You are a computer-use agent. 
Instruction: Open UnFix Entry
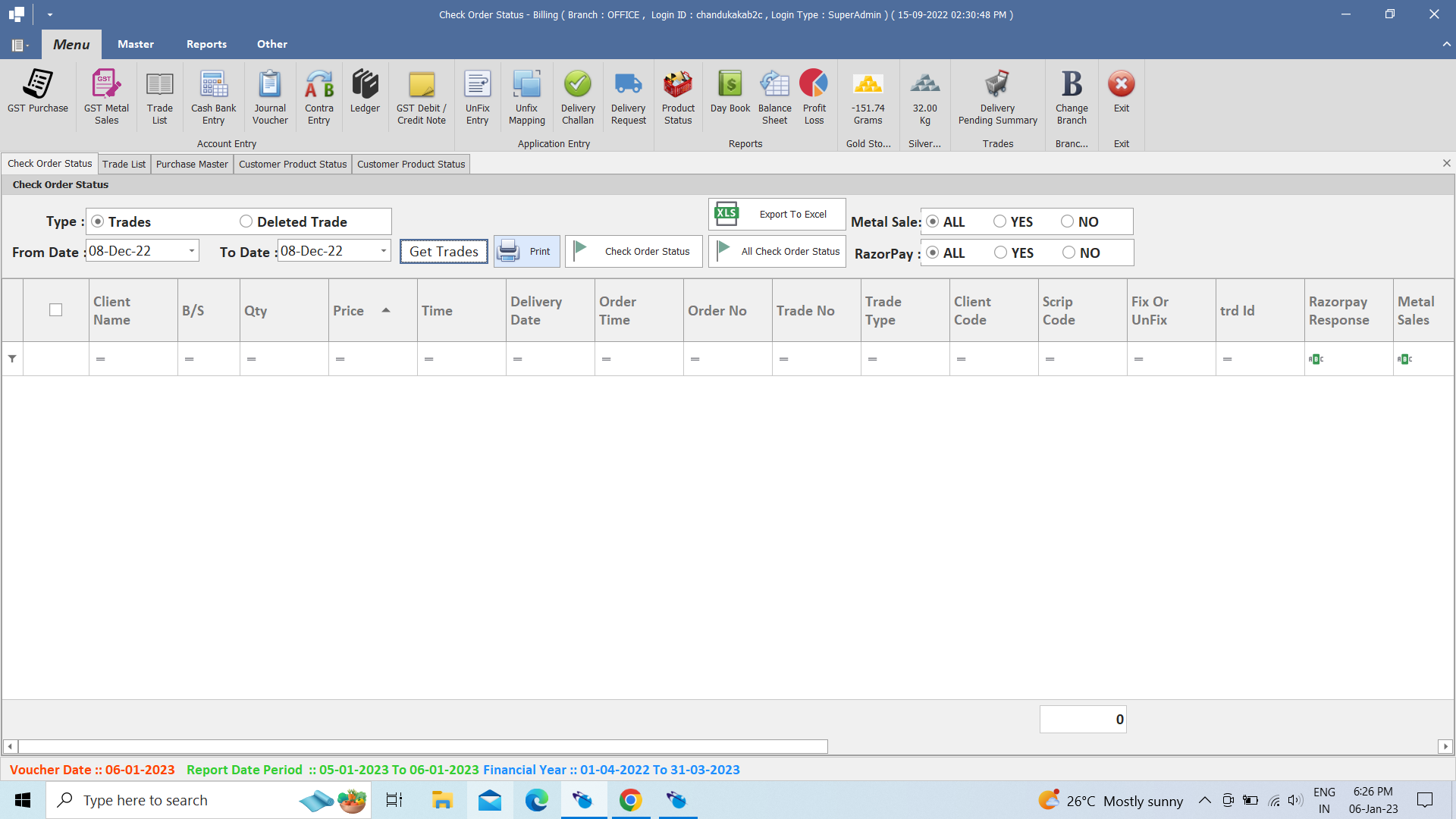click(x=478, y=97)
